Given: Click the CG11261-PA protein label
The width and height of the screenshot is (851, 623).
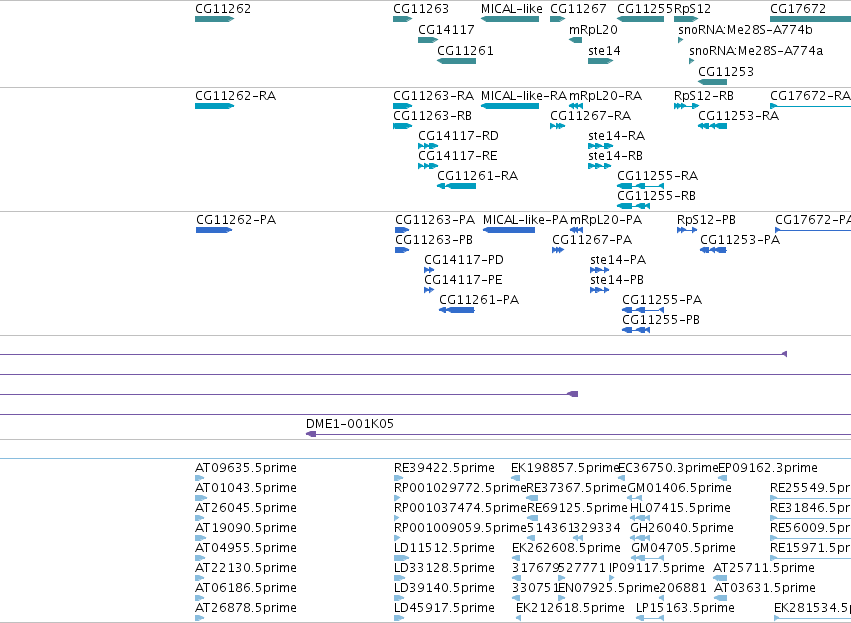Looking at the screenshot, I should 479,300.
